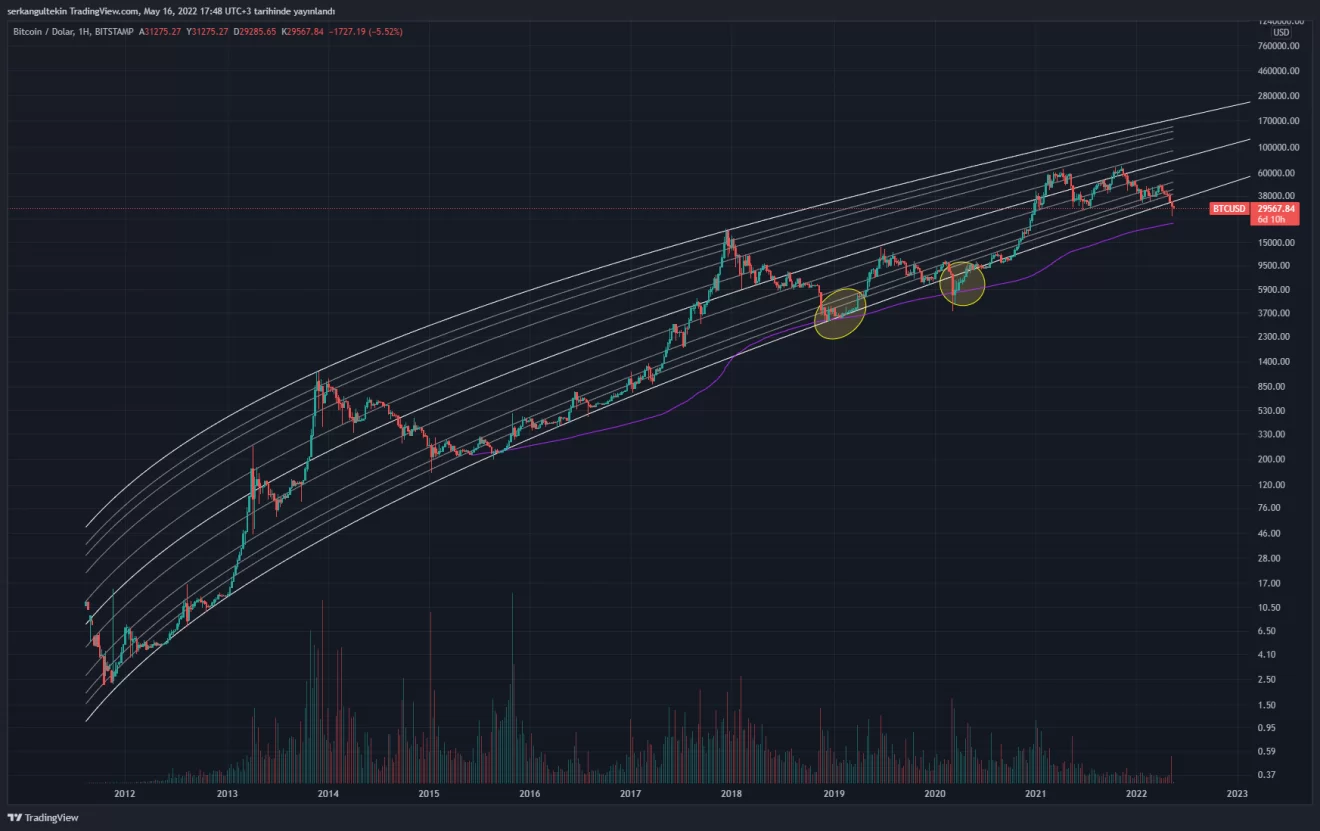Click the 2023 label on time axis
1320x831 pixels.
click(x=1237, y=794)
